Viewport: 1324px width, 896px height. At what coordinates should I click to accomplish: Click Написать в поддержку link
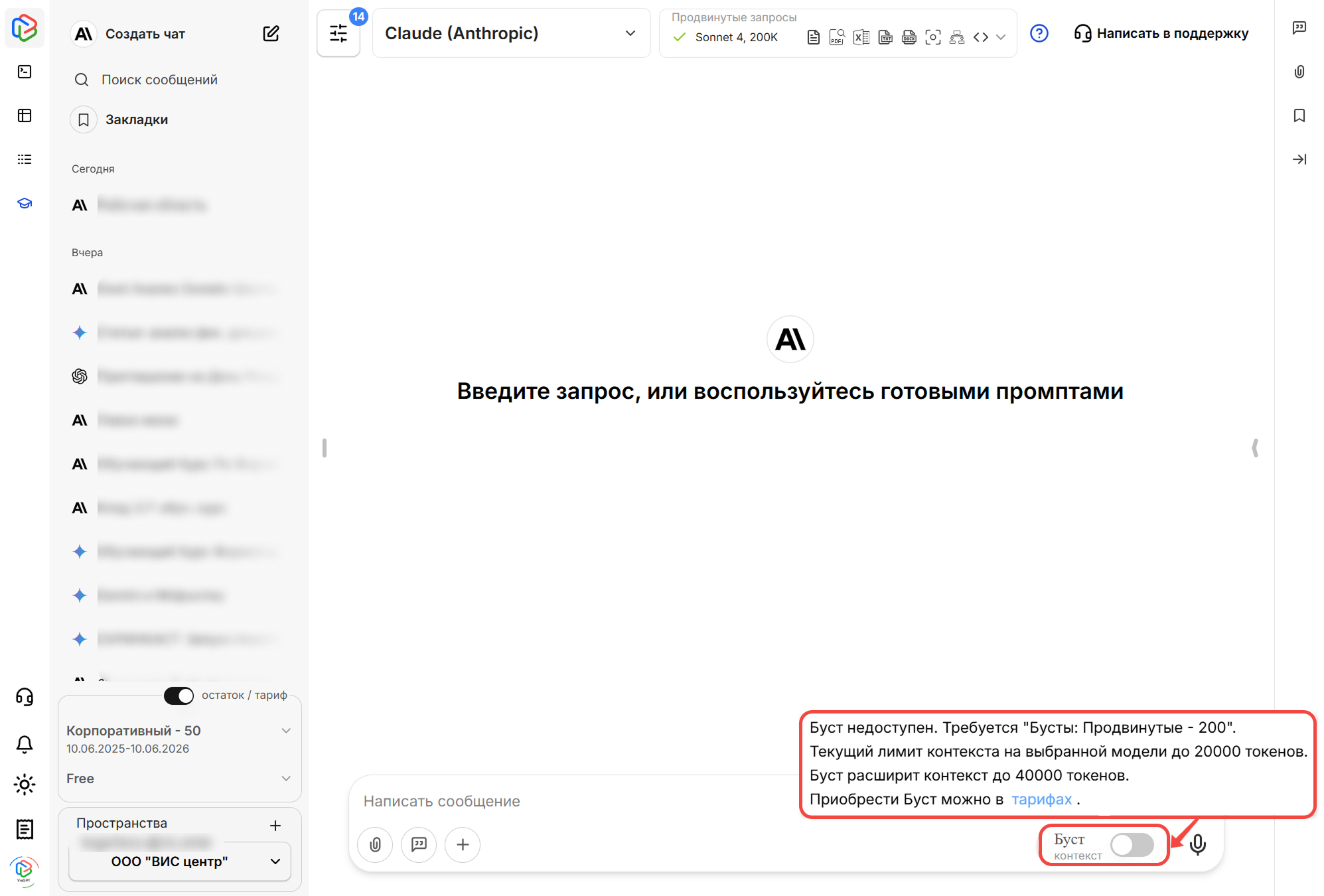pos(1161,33)
